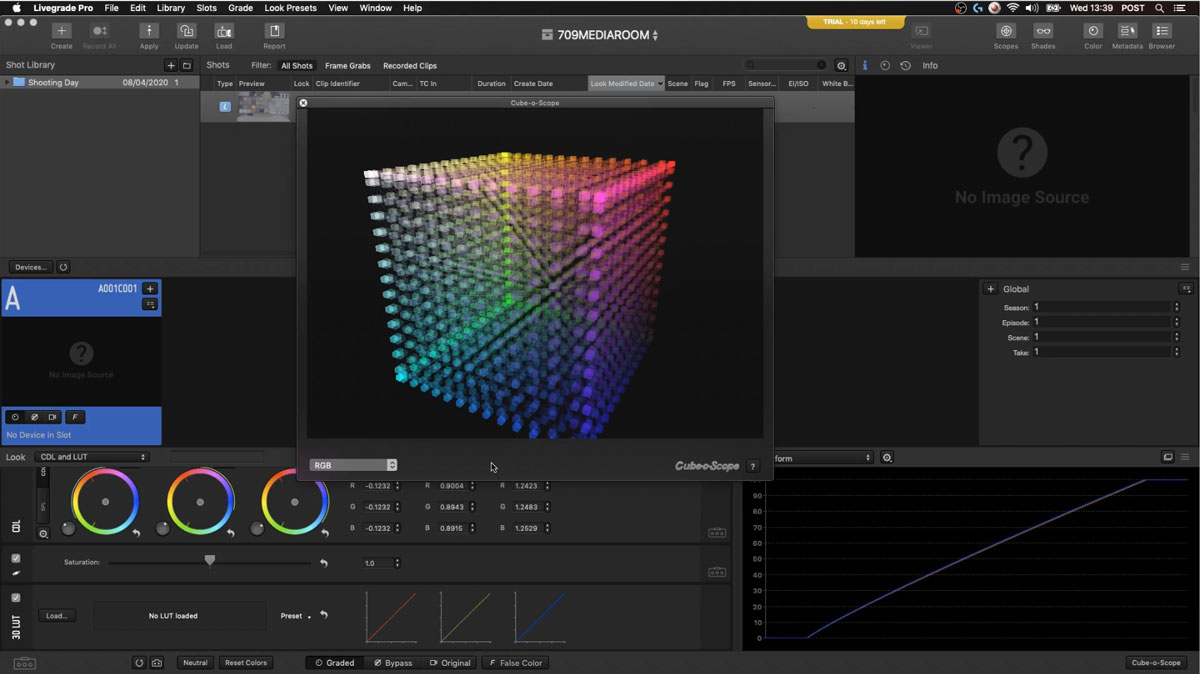Toggle the 3D LUT node checkbox

click(x=15, y=598)
